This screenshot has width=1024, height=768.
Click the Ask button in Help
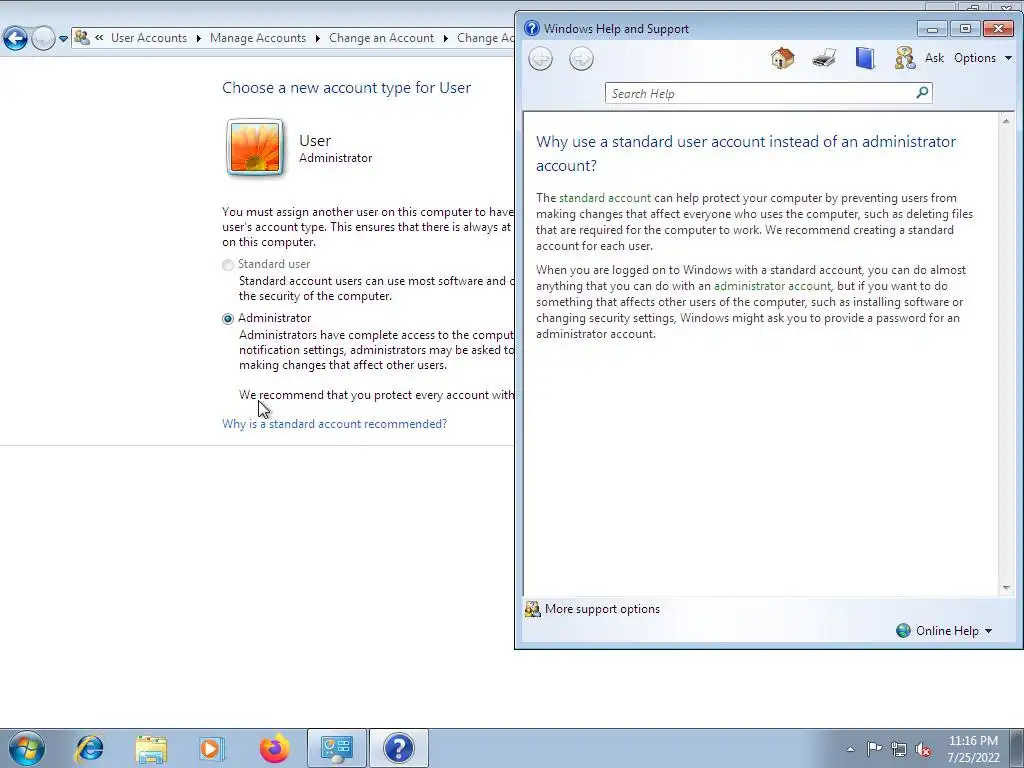click(x=934, y=58)
